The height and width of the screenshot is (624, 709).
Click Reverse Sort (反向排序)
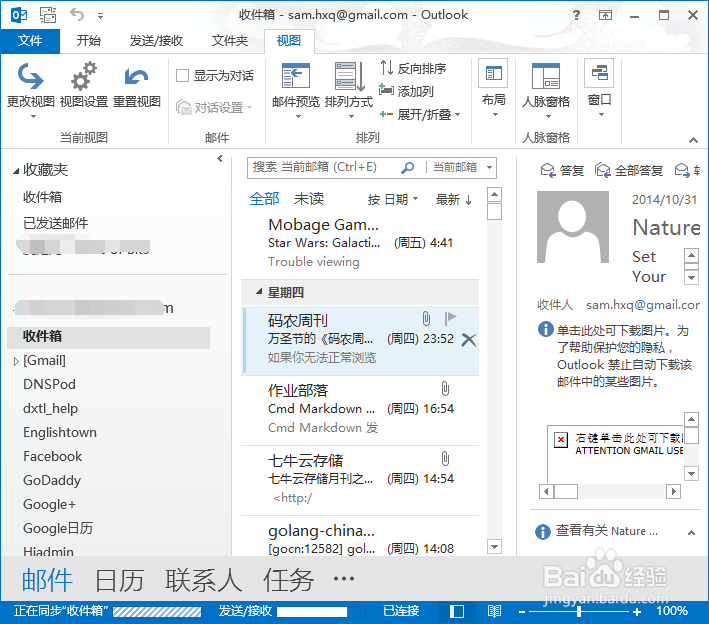412,68
